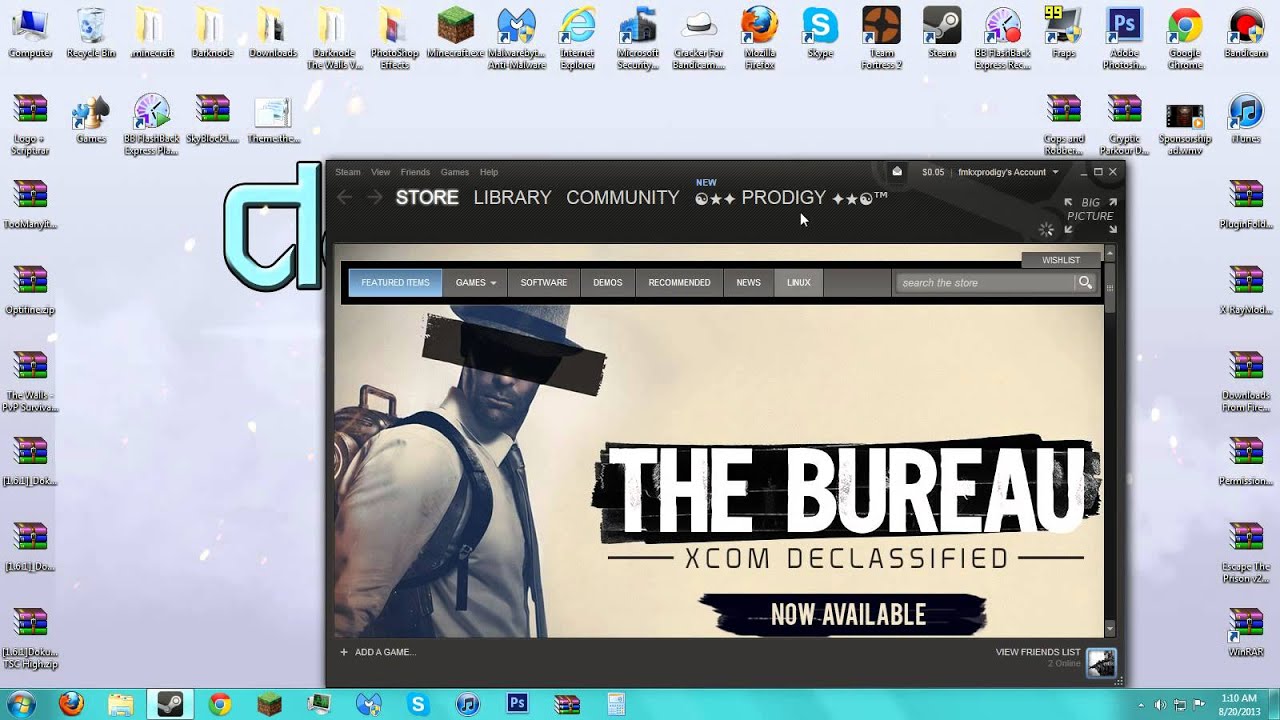
Task: Select the Team Fortress 2 desktop icon
Action: [x=881, y=39]
